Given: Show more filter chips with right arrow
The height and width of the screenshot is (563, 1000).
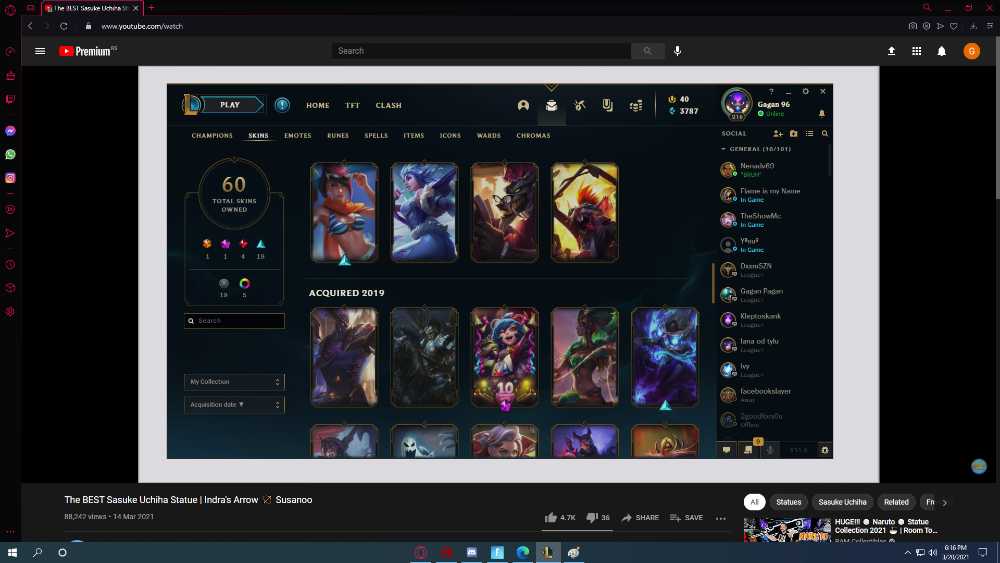Looking at the screenshot, I should (x=945, y=502).
